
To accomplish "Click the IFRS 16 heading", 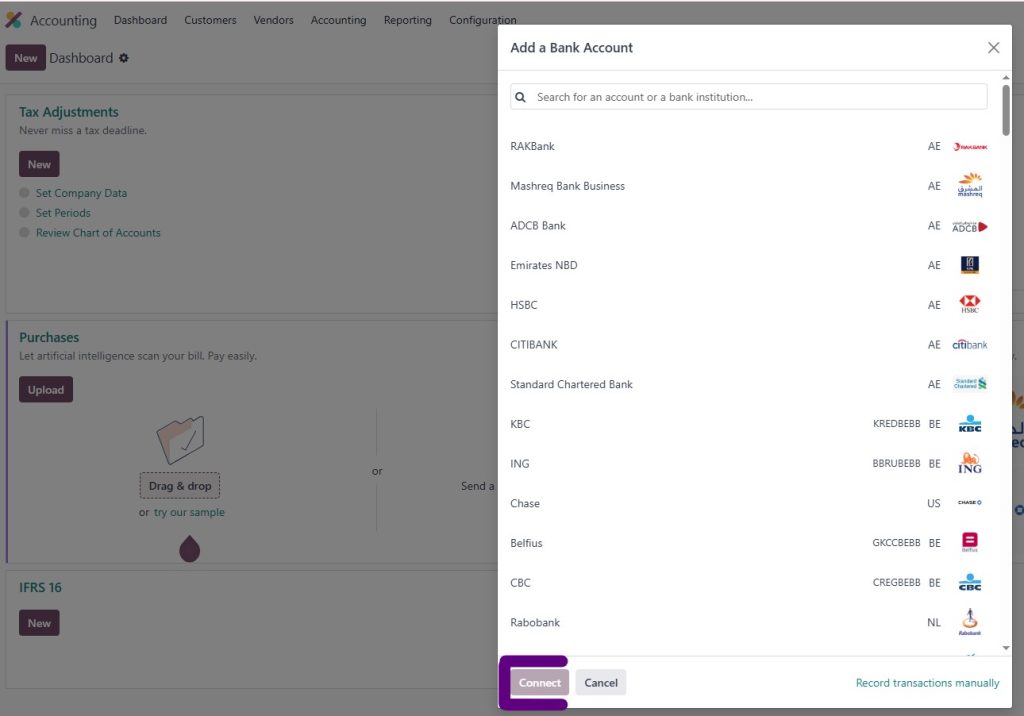I will [40, 587].
